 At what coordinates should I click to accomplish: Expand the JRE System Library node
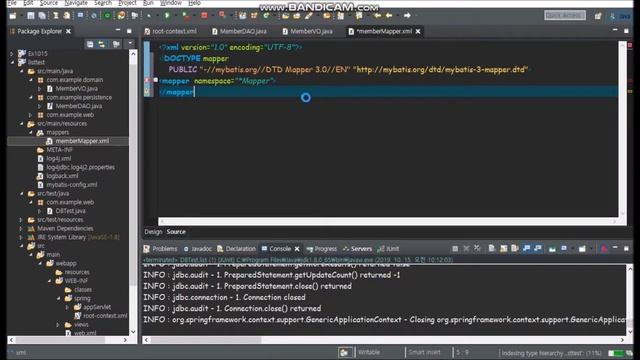21,237
